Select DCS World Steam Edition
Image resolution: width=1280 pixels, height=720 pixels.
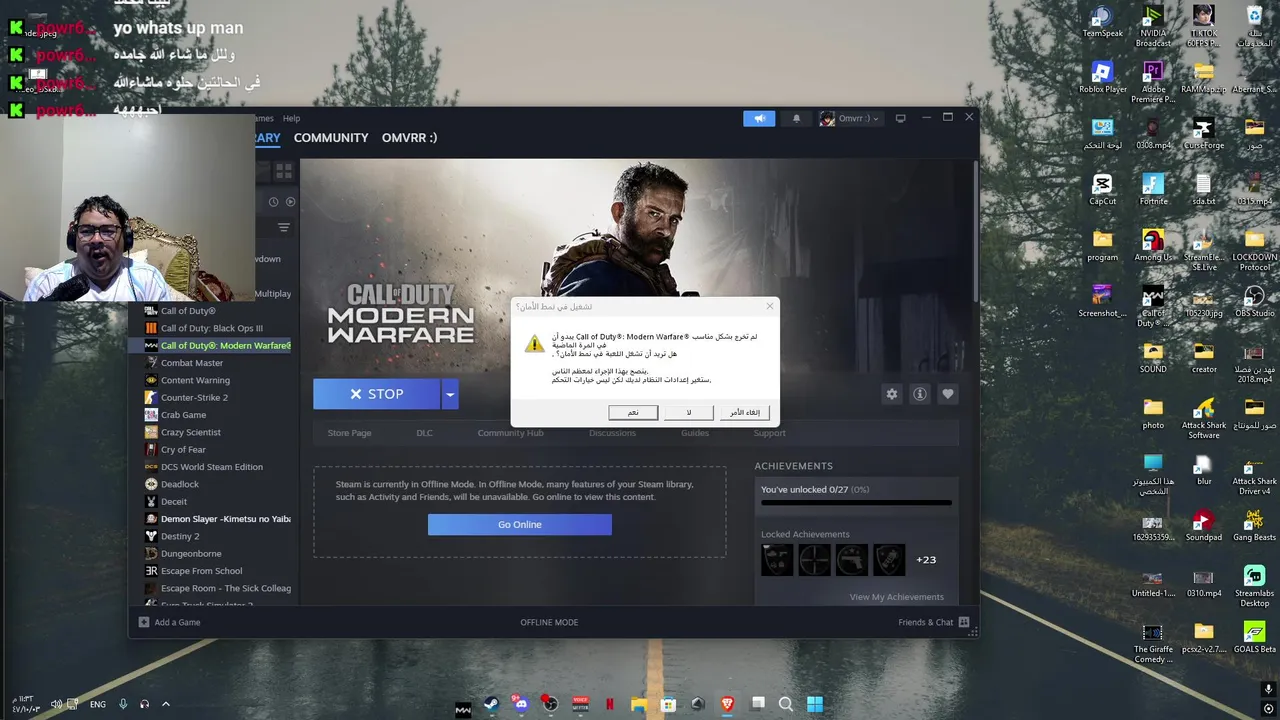coord(211,467)
